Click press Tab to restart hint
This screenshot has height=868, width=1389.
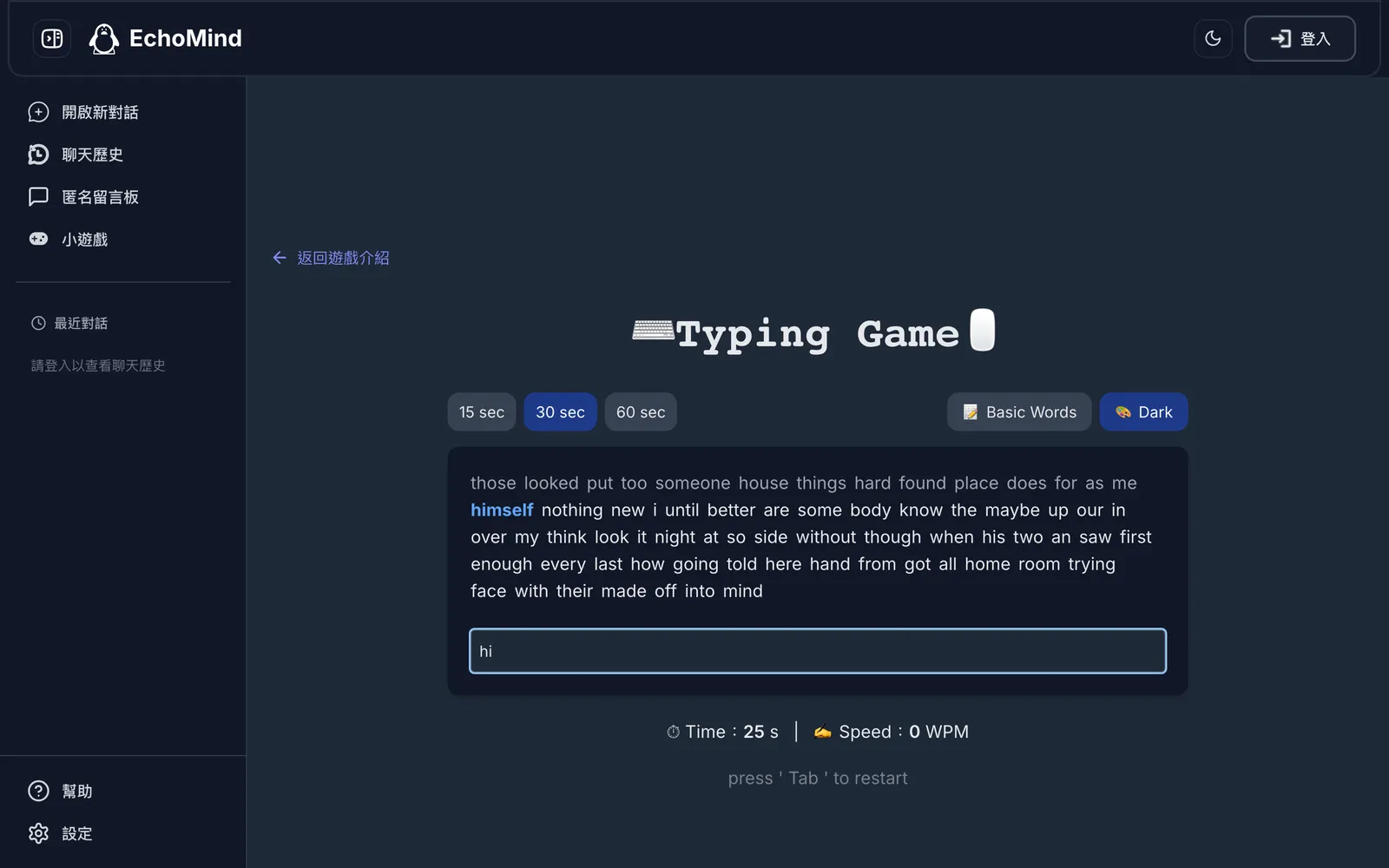tap(818, 779)
